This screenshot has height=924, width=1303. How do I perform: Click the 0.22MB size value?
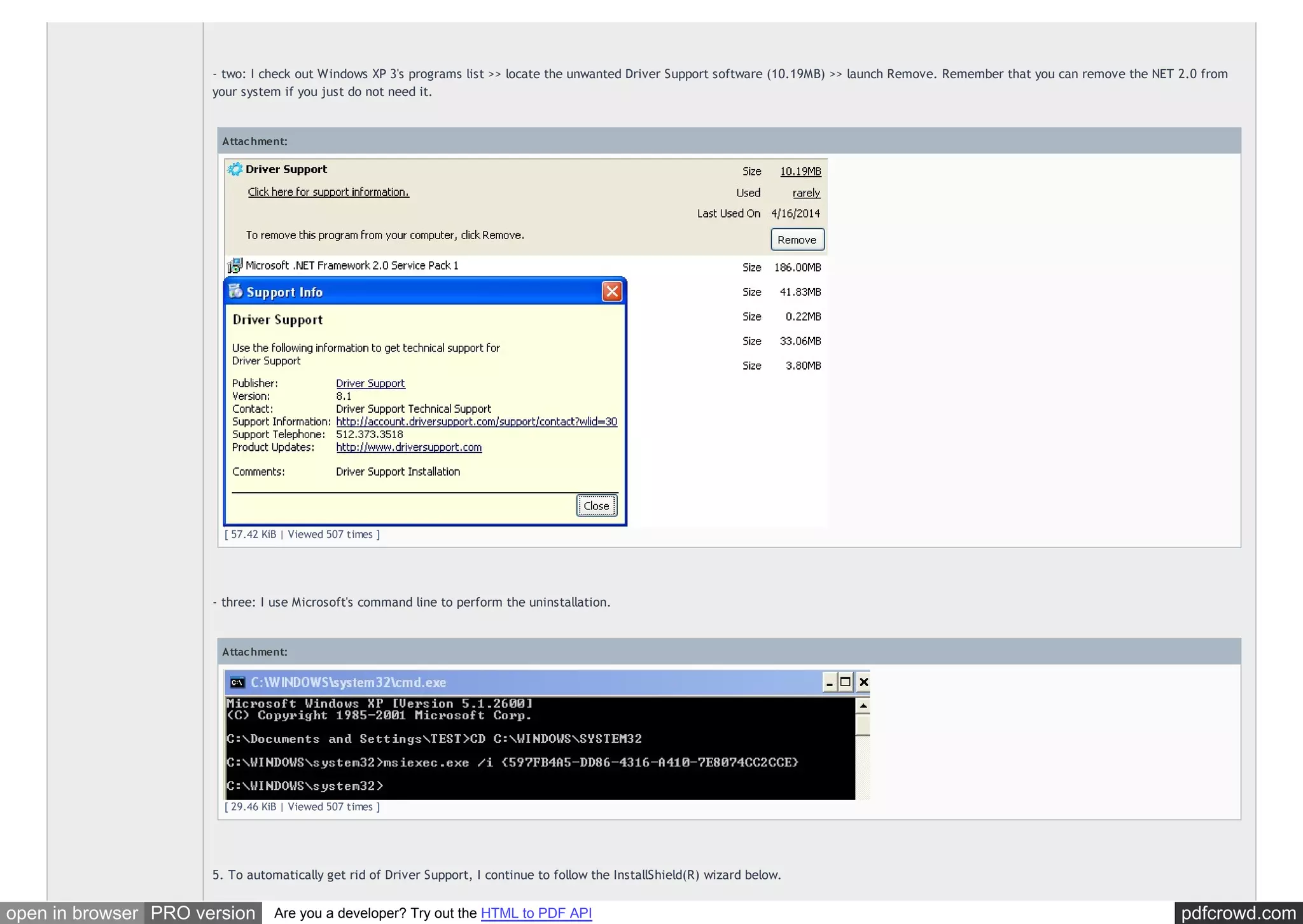click(803, 317)
